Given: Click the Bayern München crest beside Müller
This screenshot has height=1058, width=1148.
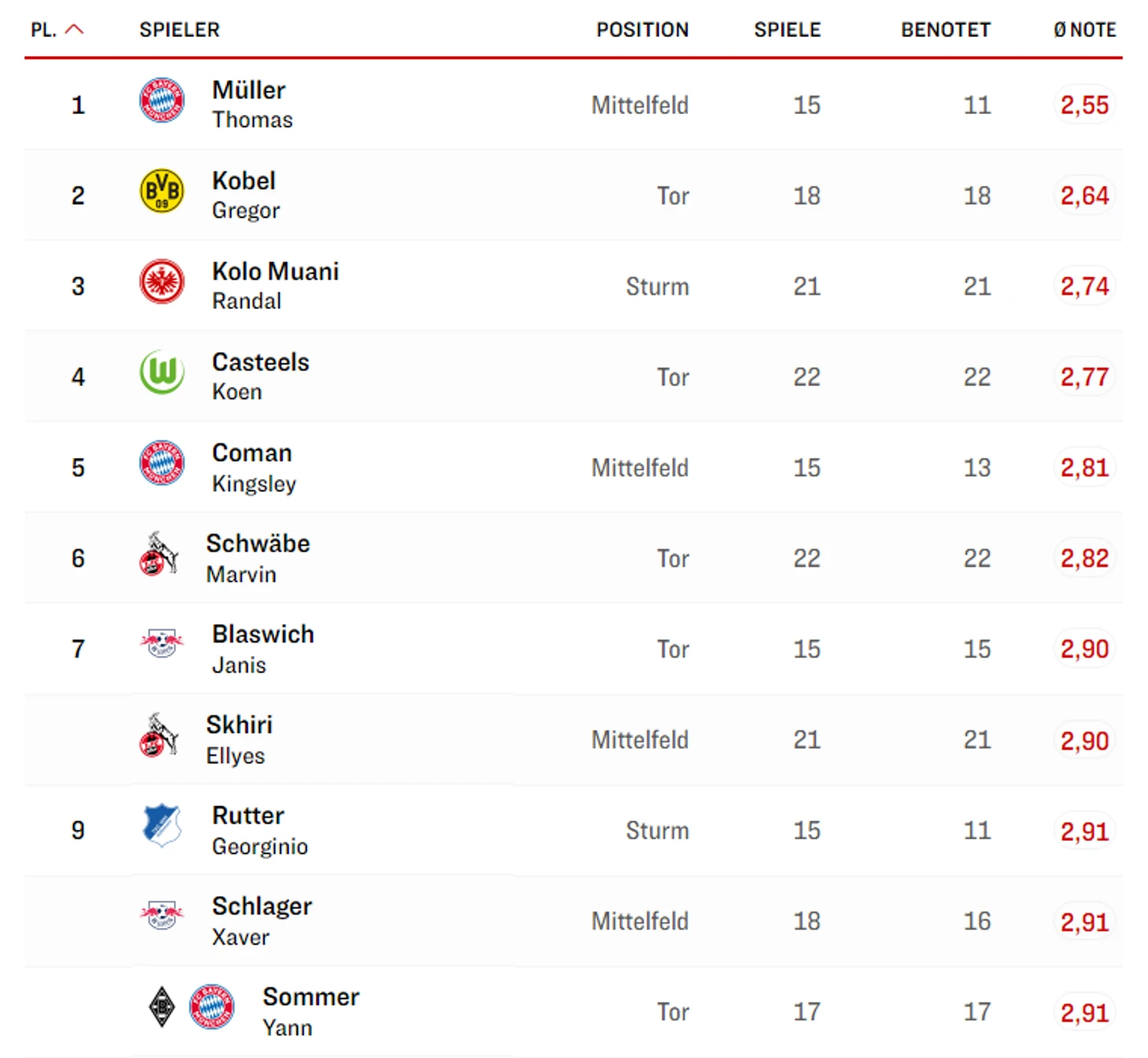Looking at the screenshot, I should tap(162, 101).
